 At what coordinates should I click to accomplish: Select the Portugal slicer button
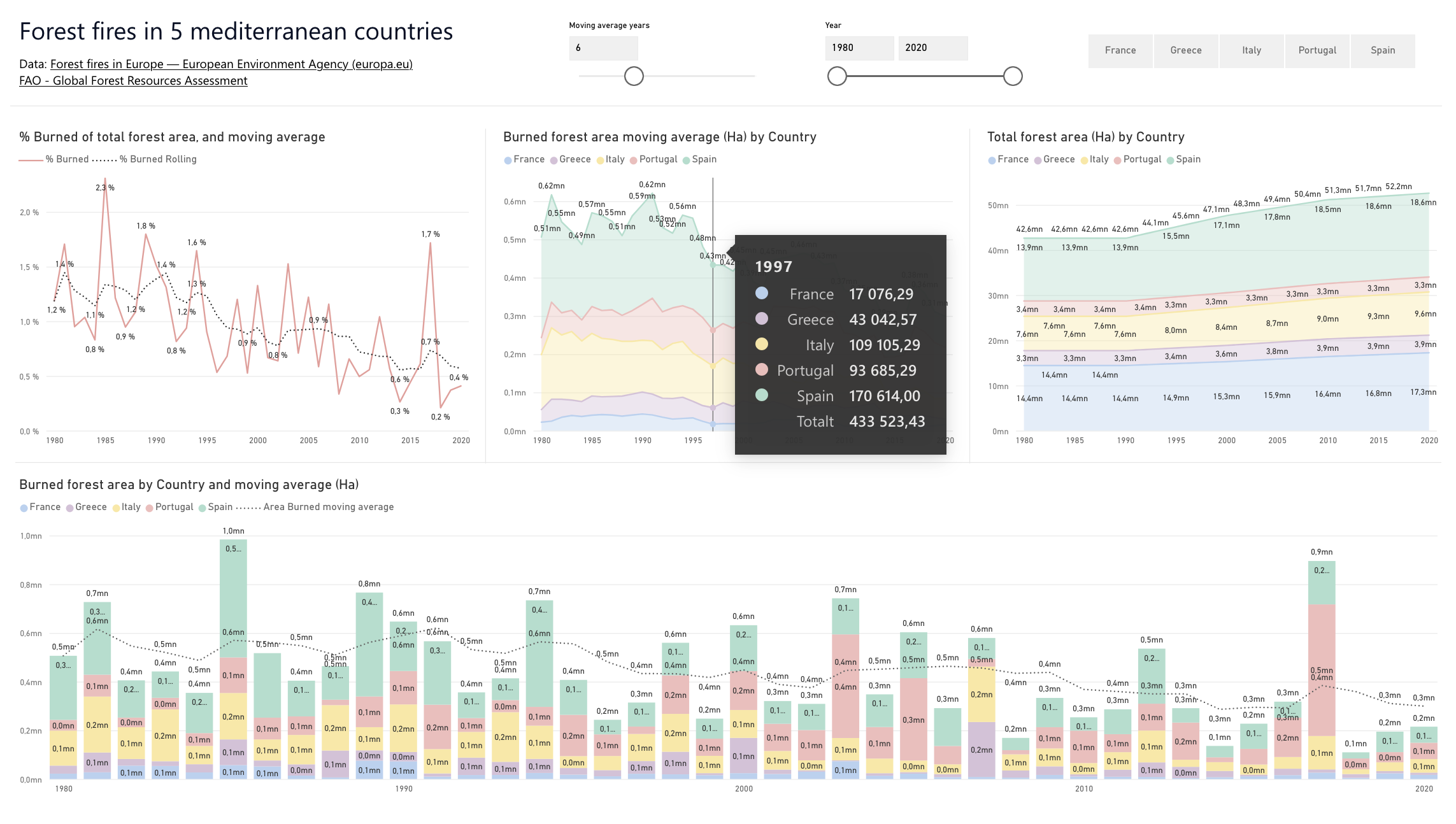tap(1317, 50)
